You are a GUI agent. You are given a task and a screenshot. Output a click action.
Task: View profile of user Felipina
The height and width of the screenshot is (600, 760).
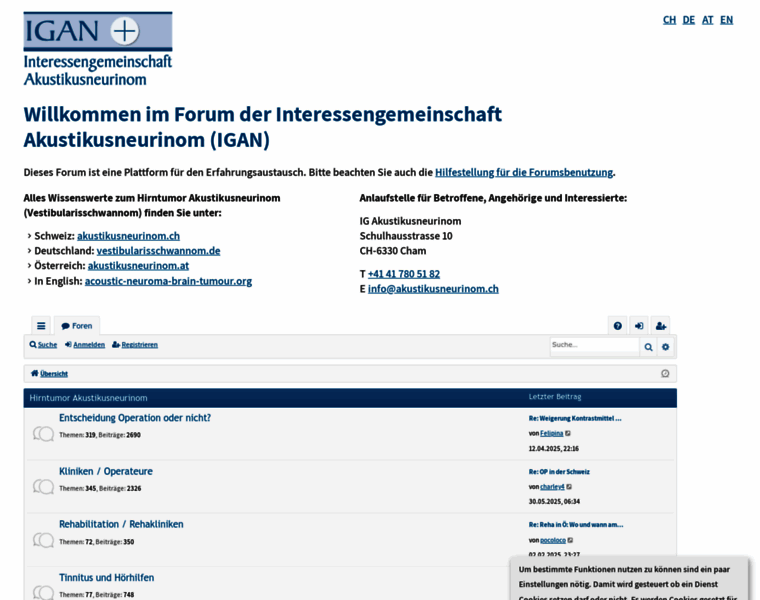click(552, 433)
